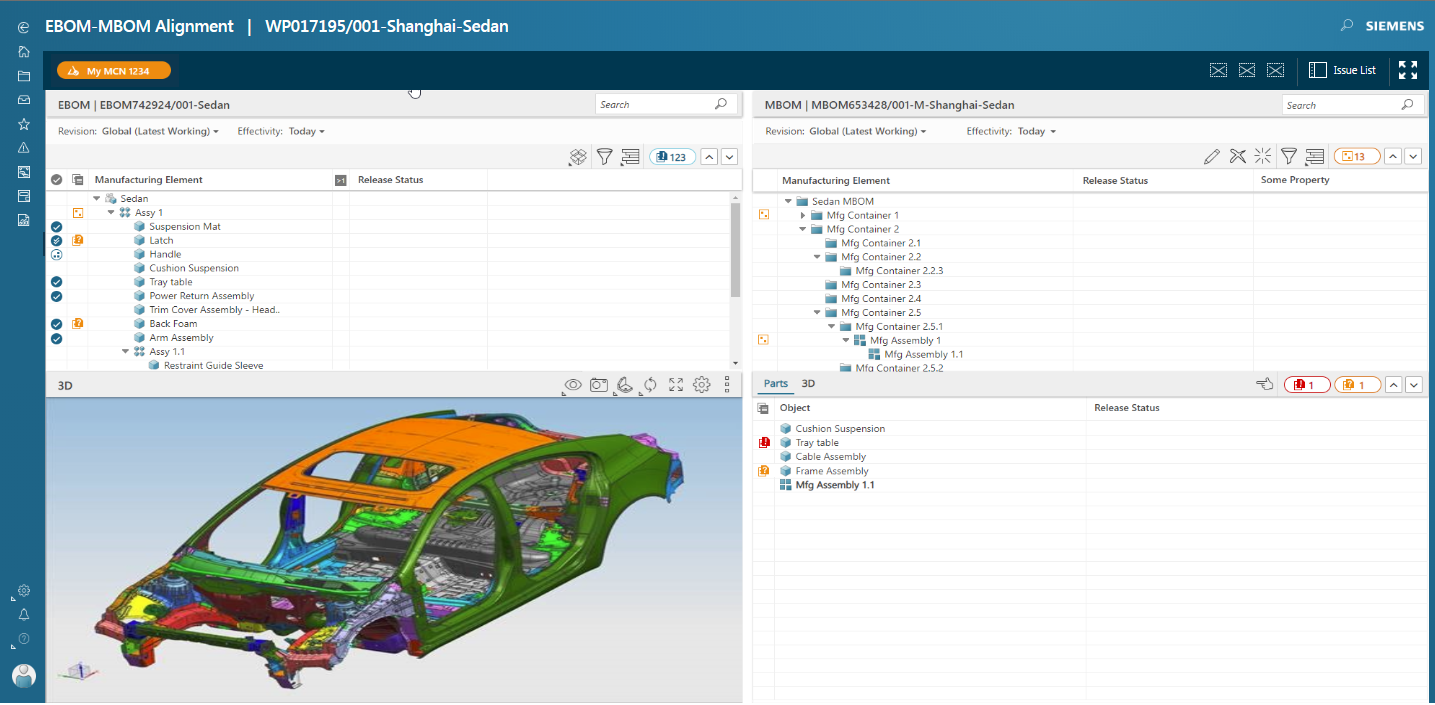Screen dimensions: 1435x705
Task: Switch to the 3D tab in Parts panel
Action: [x=807, y=383]
